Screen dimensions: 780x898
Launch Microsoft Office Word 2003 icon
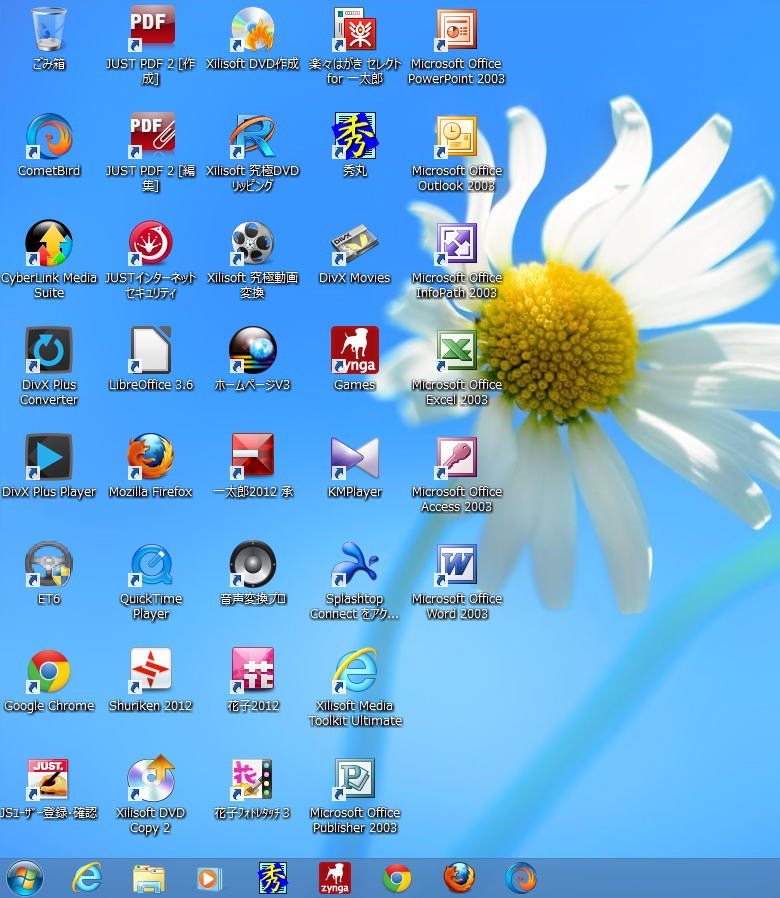pos(457,565)
